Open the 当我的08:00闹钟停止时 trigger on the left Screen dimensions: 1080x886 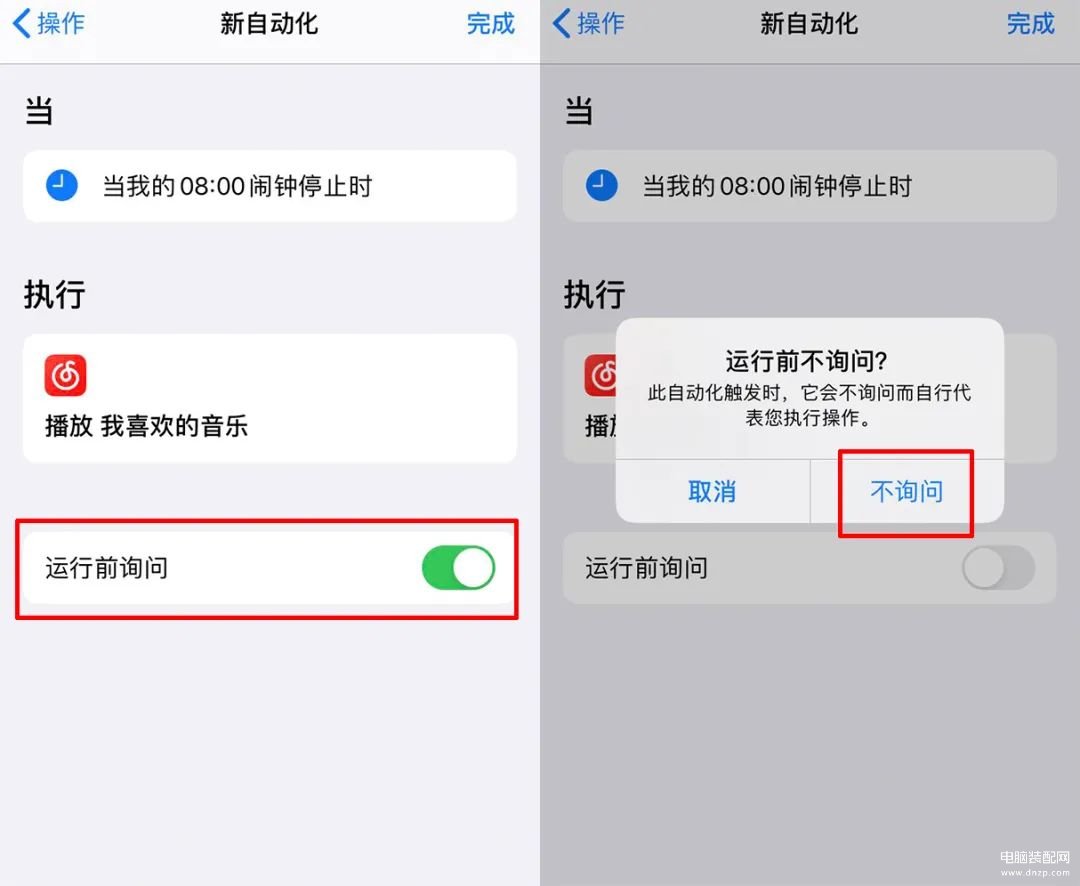[x=270, y=186]
